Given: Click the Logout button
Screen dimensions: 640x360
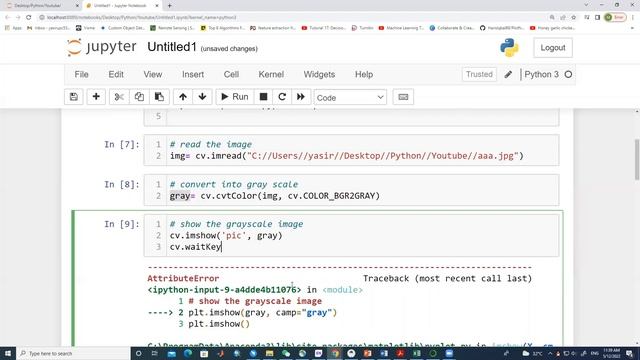Looking at the screenshot, I should (553, 48).
